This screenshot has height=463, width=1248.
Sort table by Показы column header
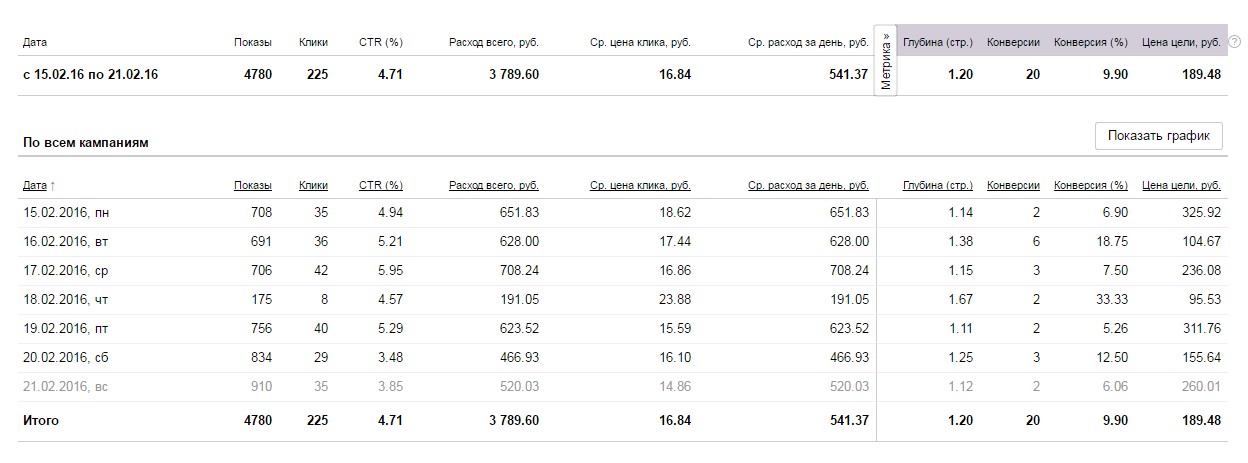coord(253,185)
